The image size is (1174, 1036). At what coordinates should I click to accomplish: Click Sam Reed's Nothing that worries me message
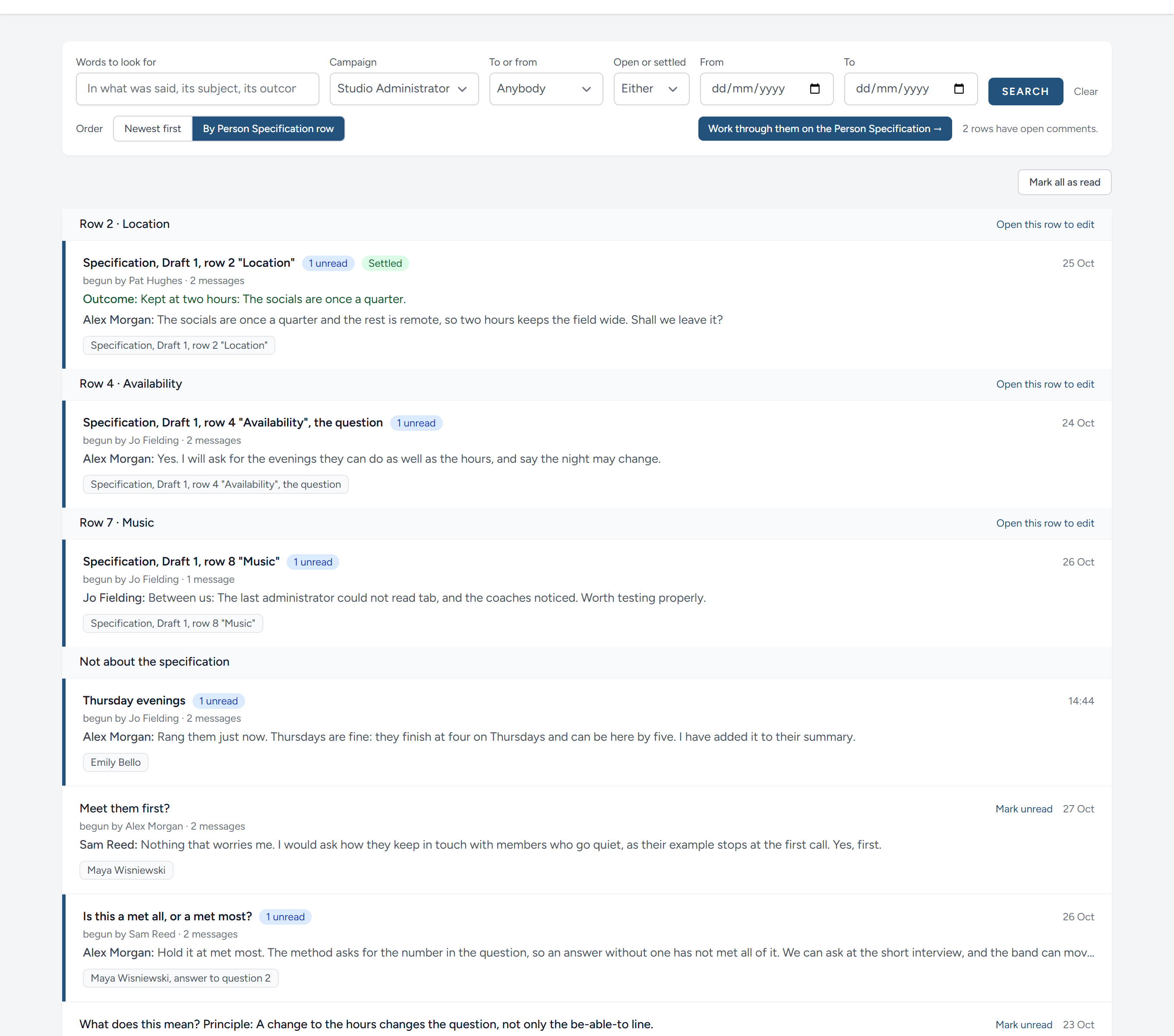click(x=480, y=845)
